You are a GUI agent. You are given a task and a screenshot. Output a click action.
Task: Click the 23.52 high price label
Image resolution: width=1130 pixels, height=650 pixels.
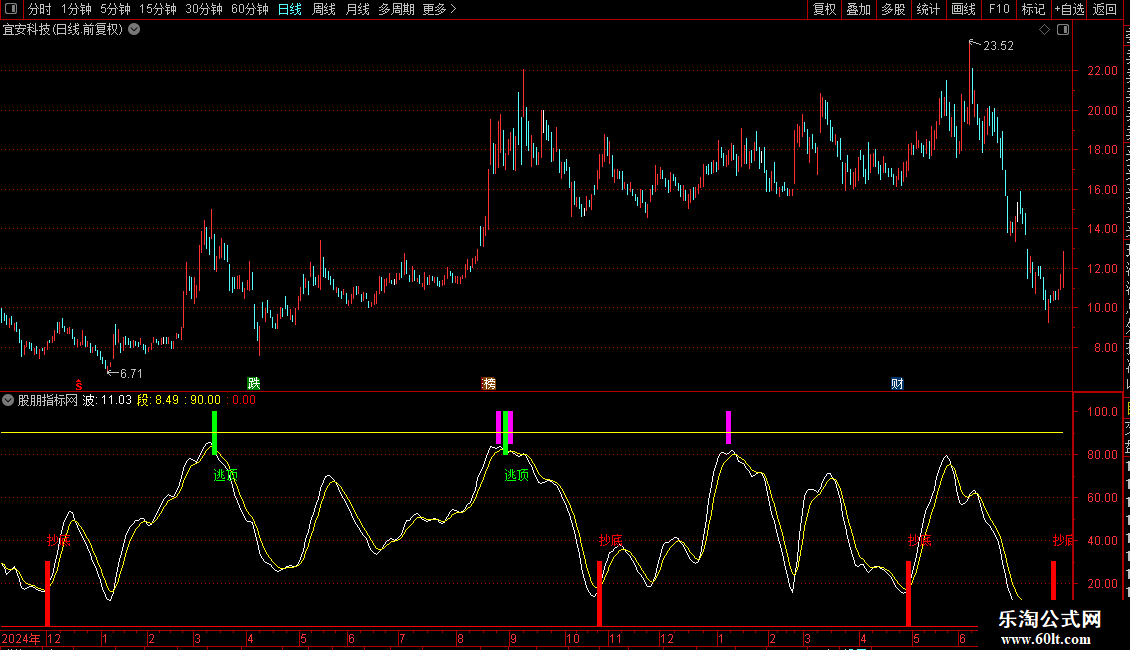coord(998,46)
